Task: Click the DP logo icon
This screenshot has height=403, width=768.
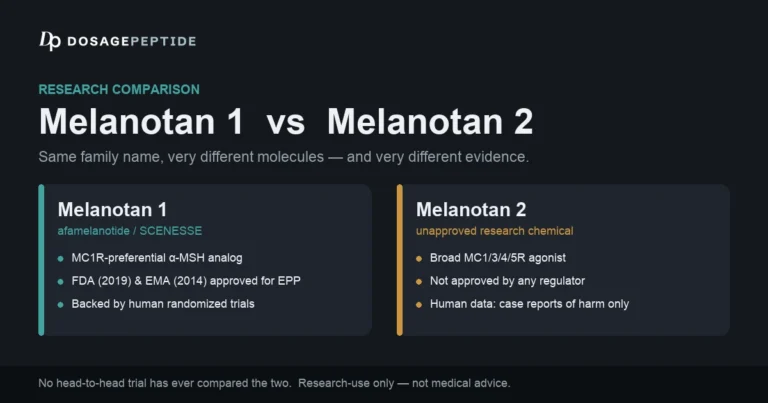Action: coord(50,41)
